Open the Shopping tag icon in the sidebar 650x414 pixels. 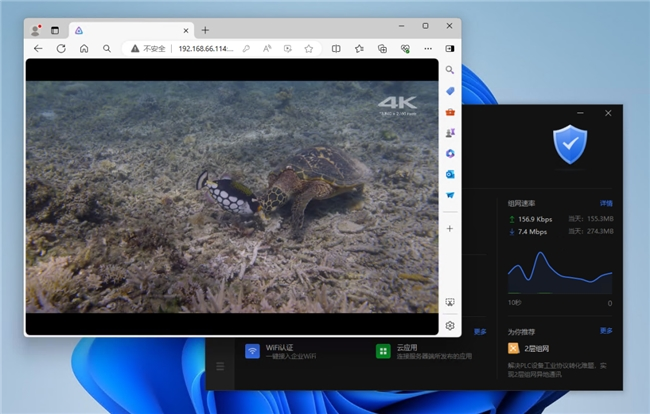pyautogui.click(x=450, y=91)
